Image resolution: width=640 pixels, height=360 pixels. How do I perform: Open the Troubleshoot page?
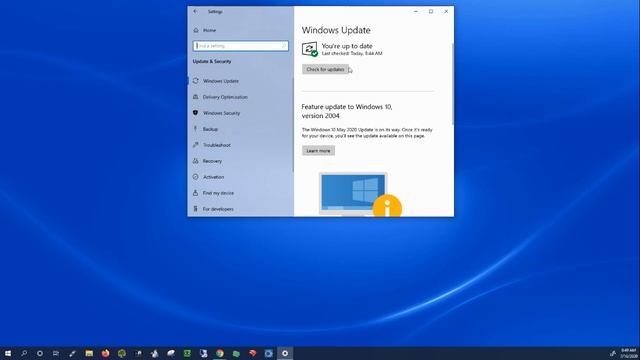(217, 145)
